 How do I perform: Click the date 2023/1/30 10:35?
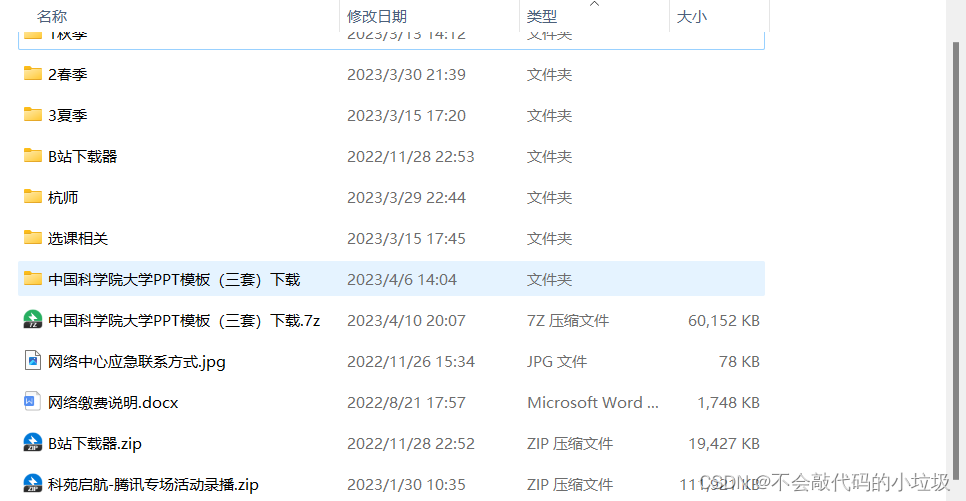pyautogui.click(x=407, y=485)
